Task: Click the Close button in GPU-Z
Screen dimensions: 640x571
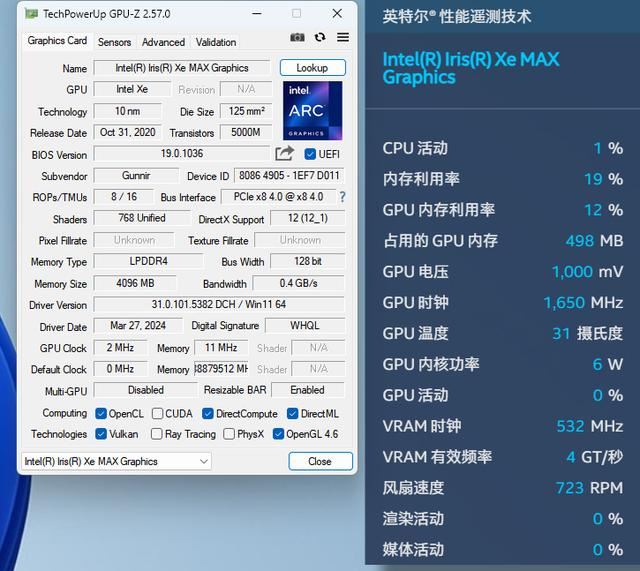Action: [x=320, y=461]
